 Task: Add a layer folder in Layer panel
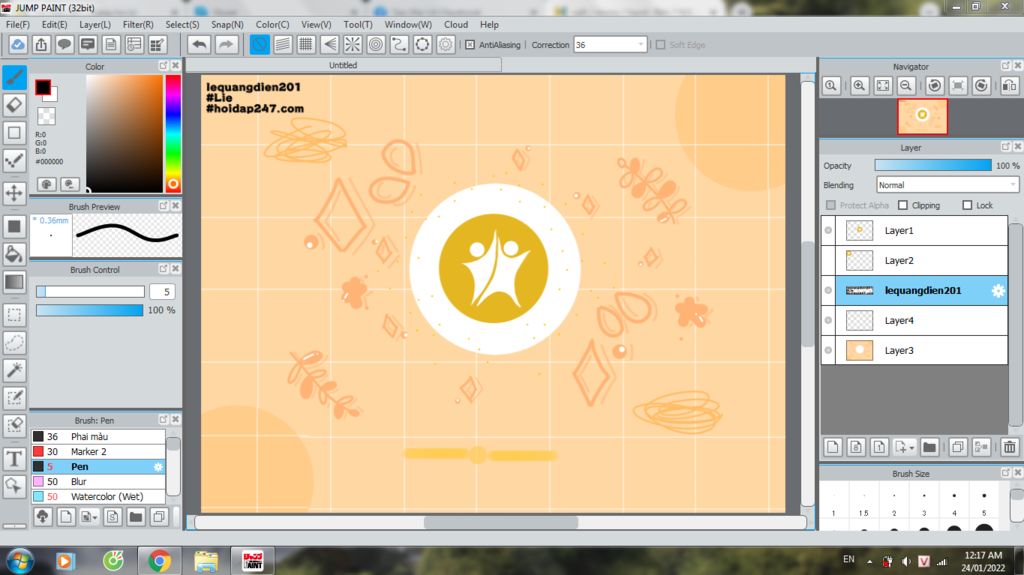point(929,447)
